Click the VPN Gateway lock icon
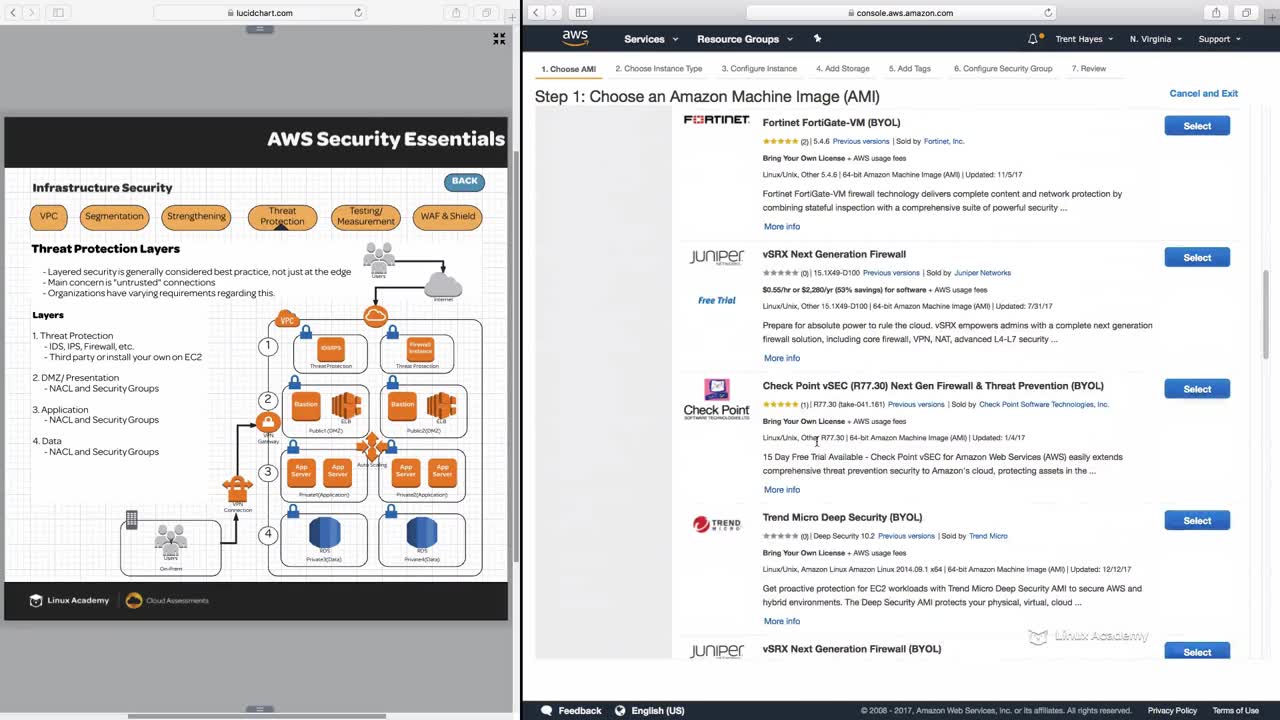 267,423
